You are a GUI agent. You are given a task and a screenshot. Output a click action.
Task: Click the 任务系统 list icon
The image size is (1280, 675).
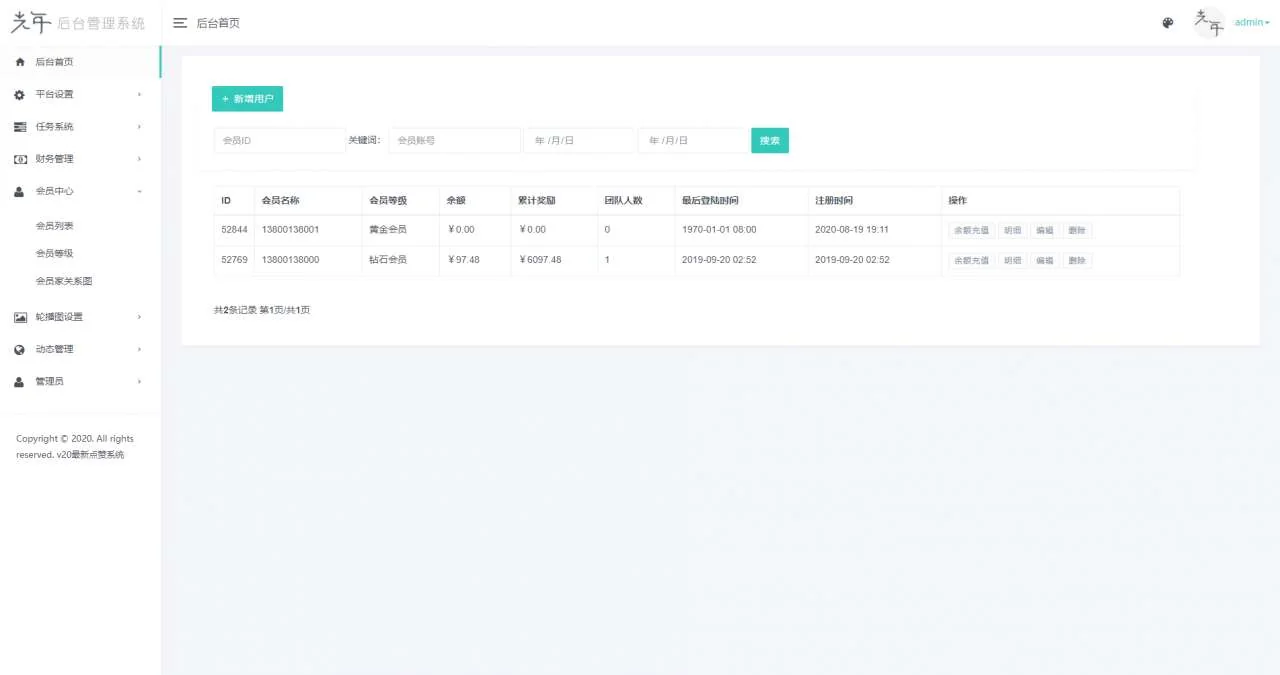coord(20,127)
